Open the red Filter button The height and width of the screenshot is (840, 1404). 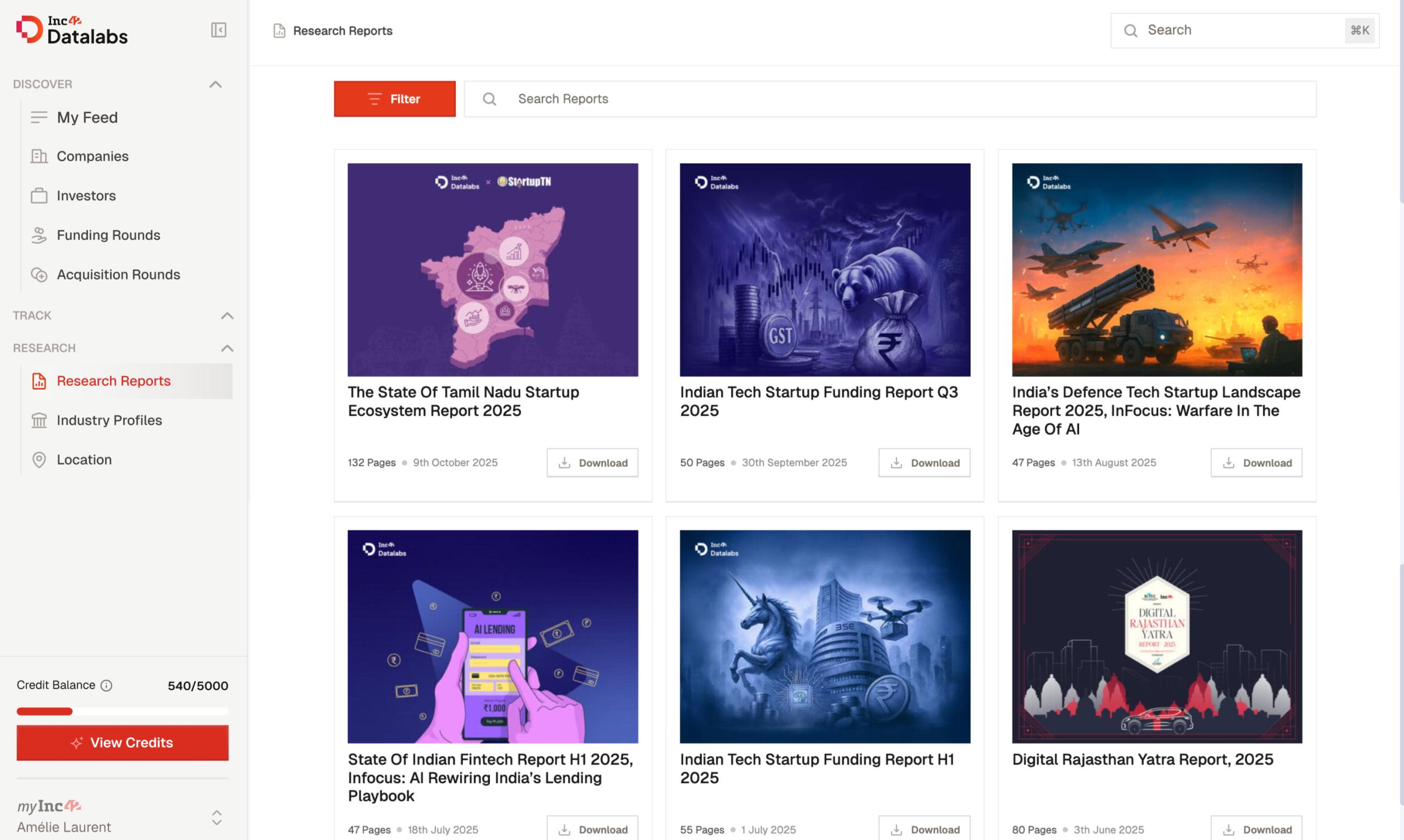tap(394, 99)
